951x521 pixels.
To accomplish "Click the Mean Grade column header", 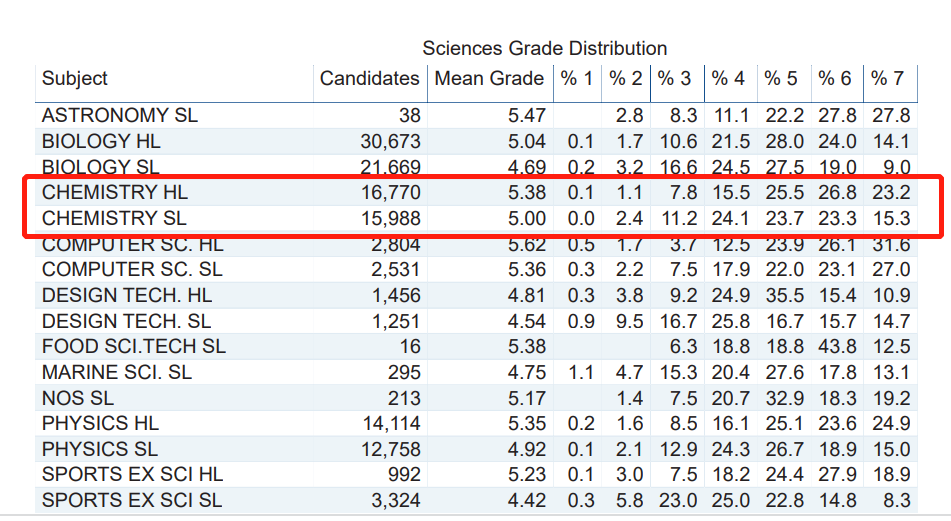I will click(x=489, y=79).
